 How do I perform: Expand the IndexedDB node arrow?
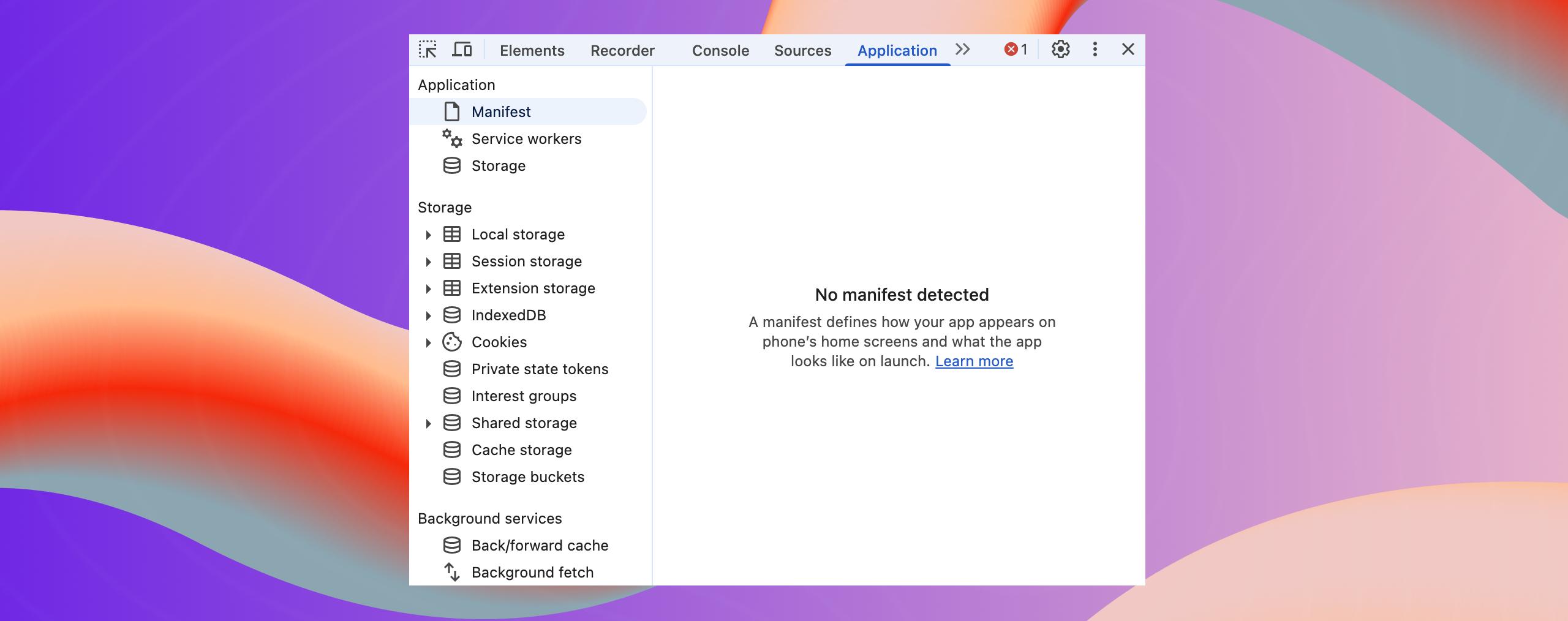[x=429, y=315]
